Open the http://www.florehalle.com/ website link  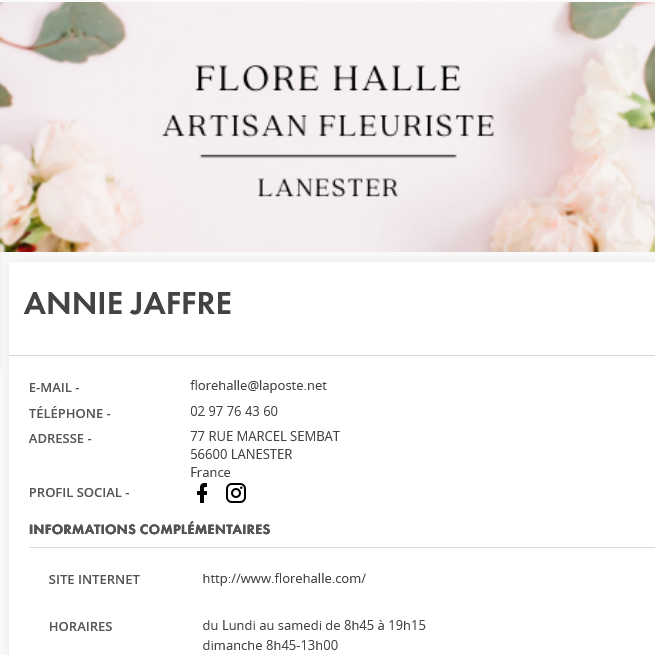(x=284, y=579)
